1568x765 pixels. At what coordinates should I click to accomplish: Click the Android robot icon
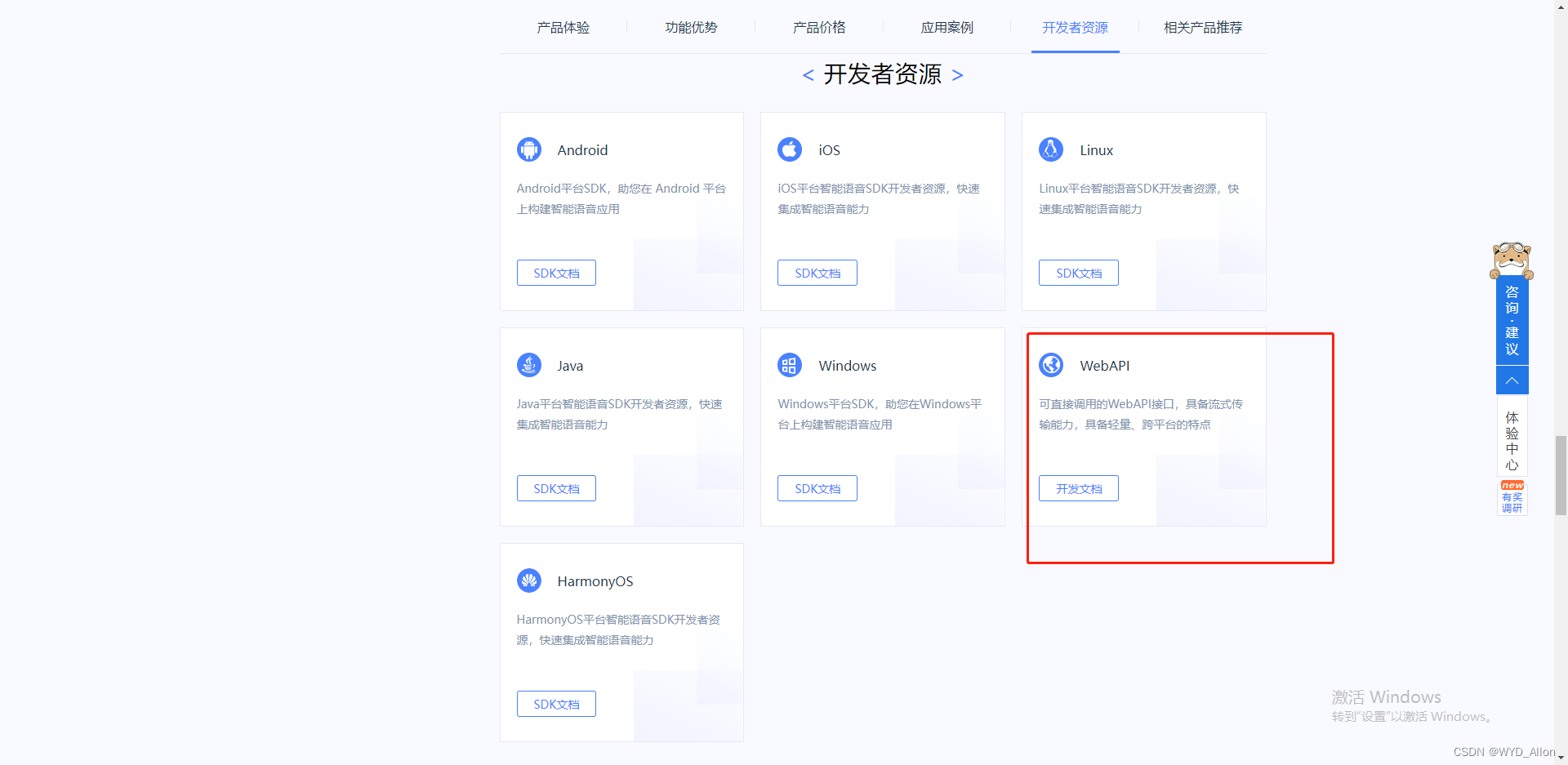[529, 149]
